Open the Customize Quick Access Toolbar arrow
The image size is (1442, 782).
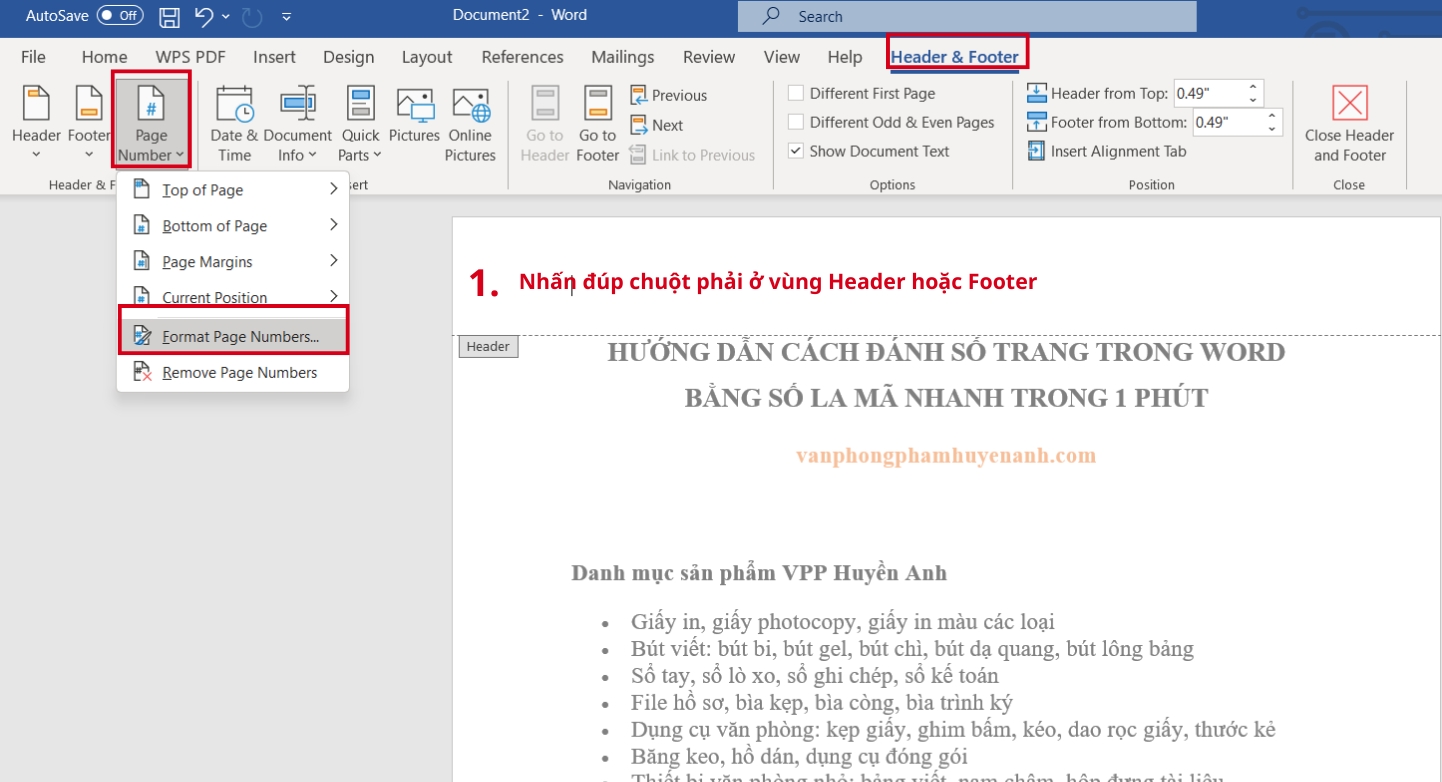point(287,17)
